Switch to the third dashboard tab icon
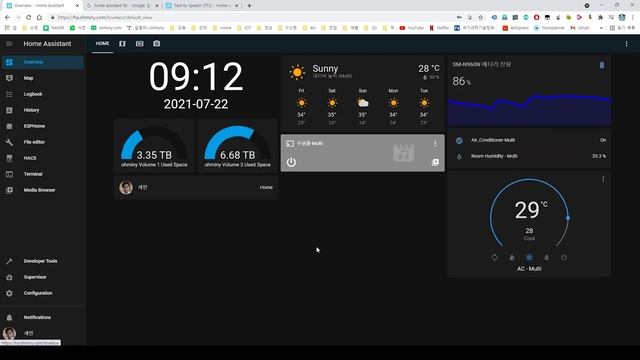Screen dimensions: 640x360 click(x=140, y=43)
